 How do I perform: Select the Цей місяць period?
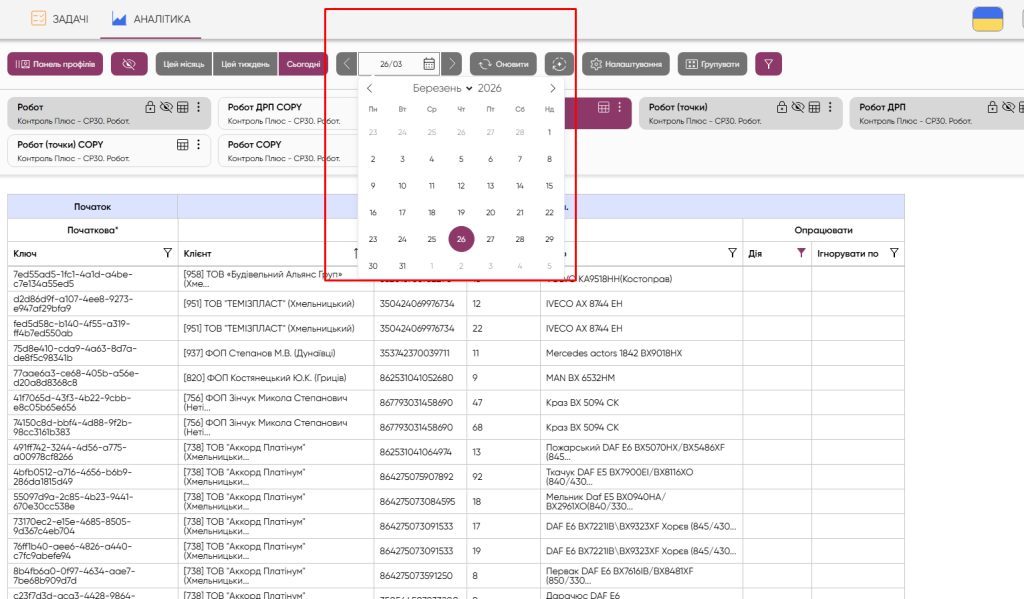184,64
